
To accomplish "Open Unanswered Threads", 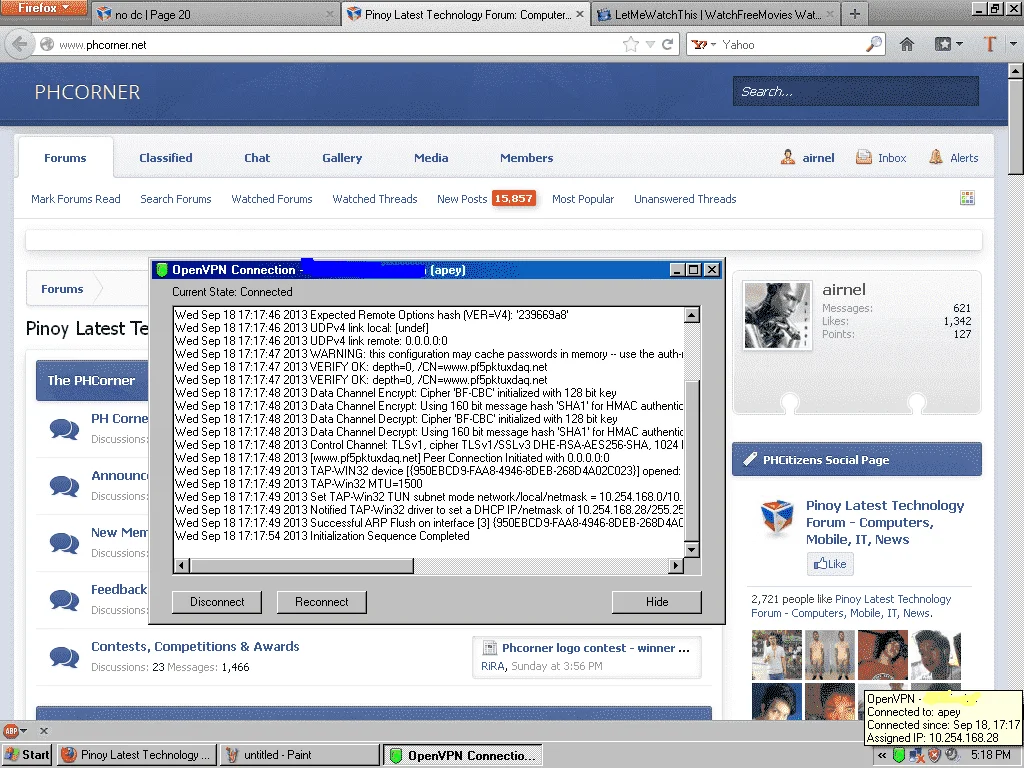I will pyautogui.click(x=685, y=199).
